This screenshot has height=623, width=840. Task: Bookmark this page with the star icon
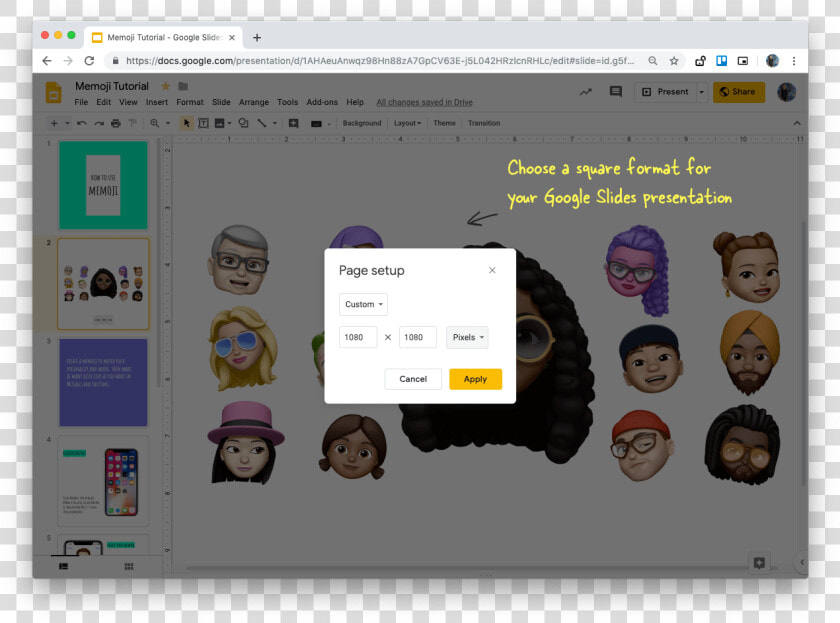[x=674, y=61]
